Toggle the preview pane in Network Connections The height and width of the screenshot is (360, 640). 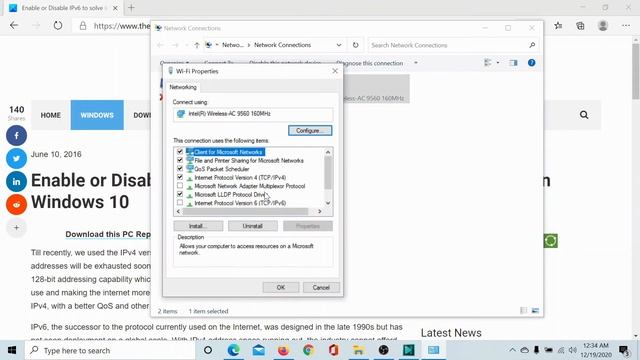pyautogui.click(x=513, y=63)
